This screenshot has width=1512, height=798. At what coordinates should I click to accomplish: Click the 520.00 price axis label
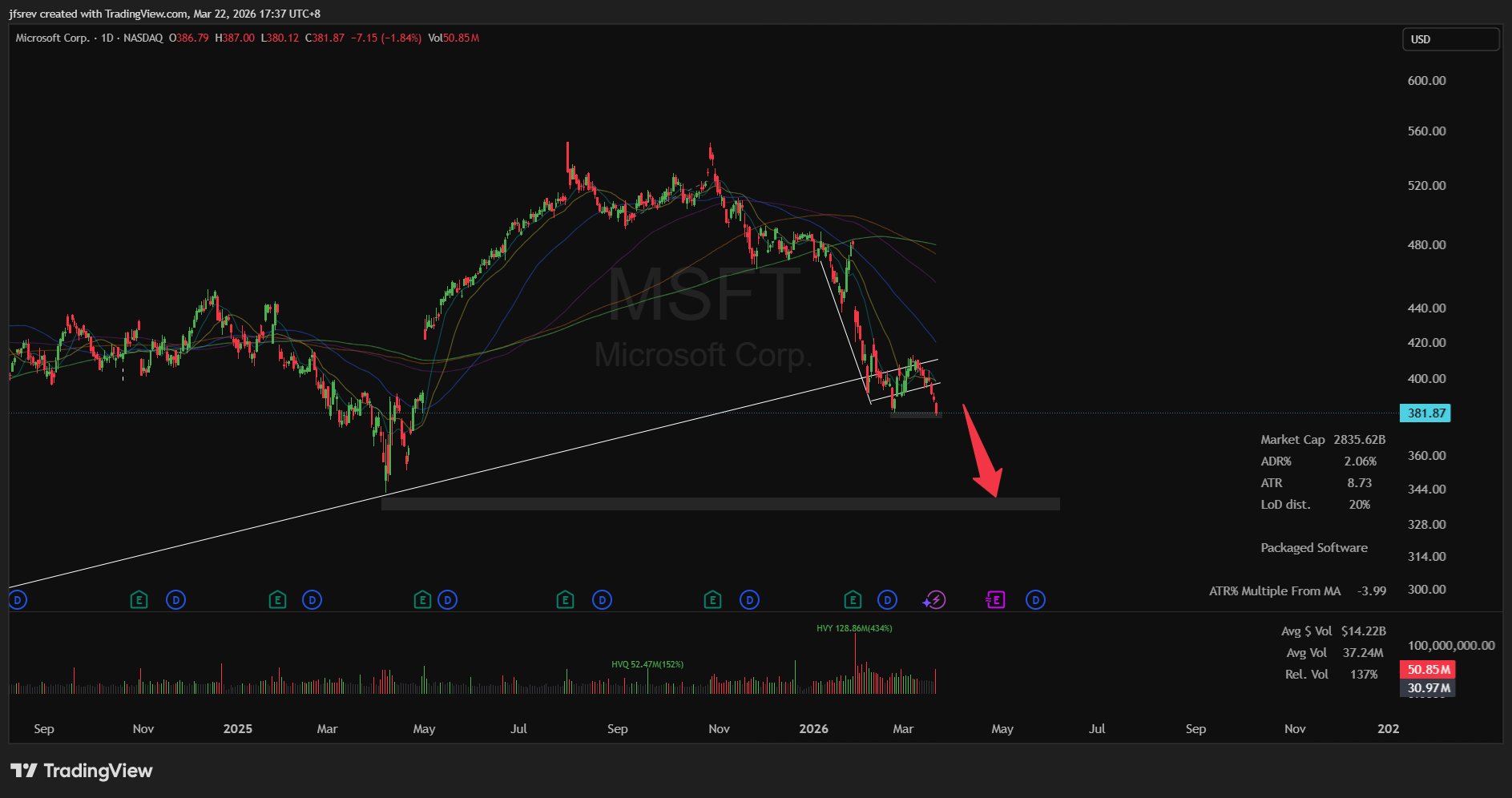point(1427,186)
